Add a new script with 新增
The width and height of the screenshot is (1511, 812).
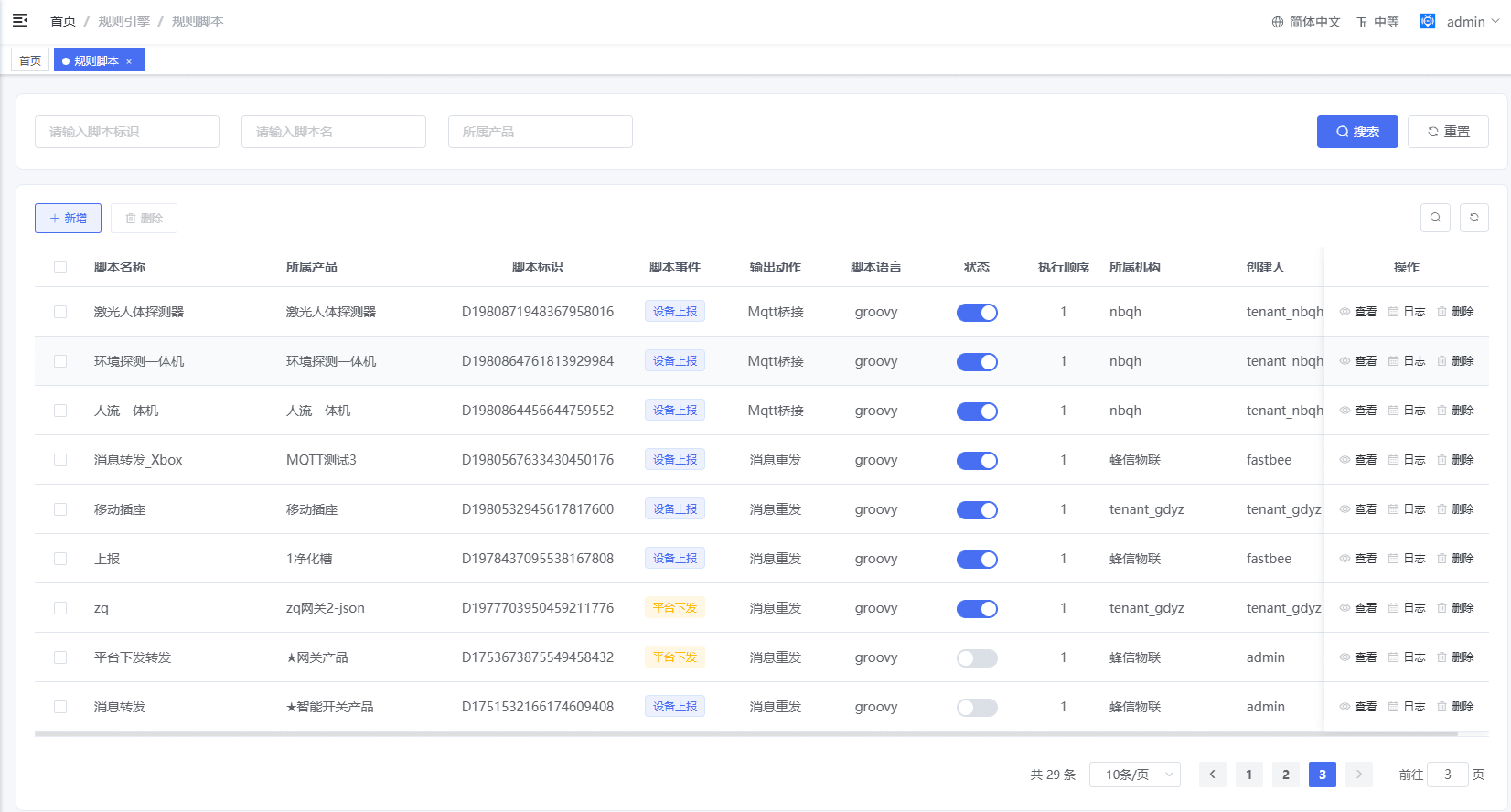pyautogui.click(x=68, y=218)
